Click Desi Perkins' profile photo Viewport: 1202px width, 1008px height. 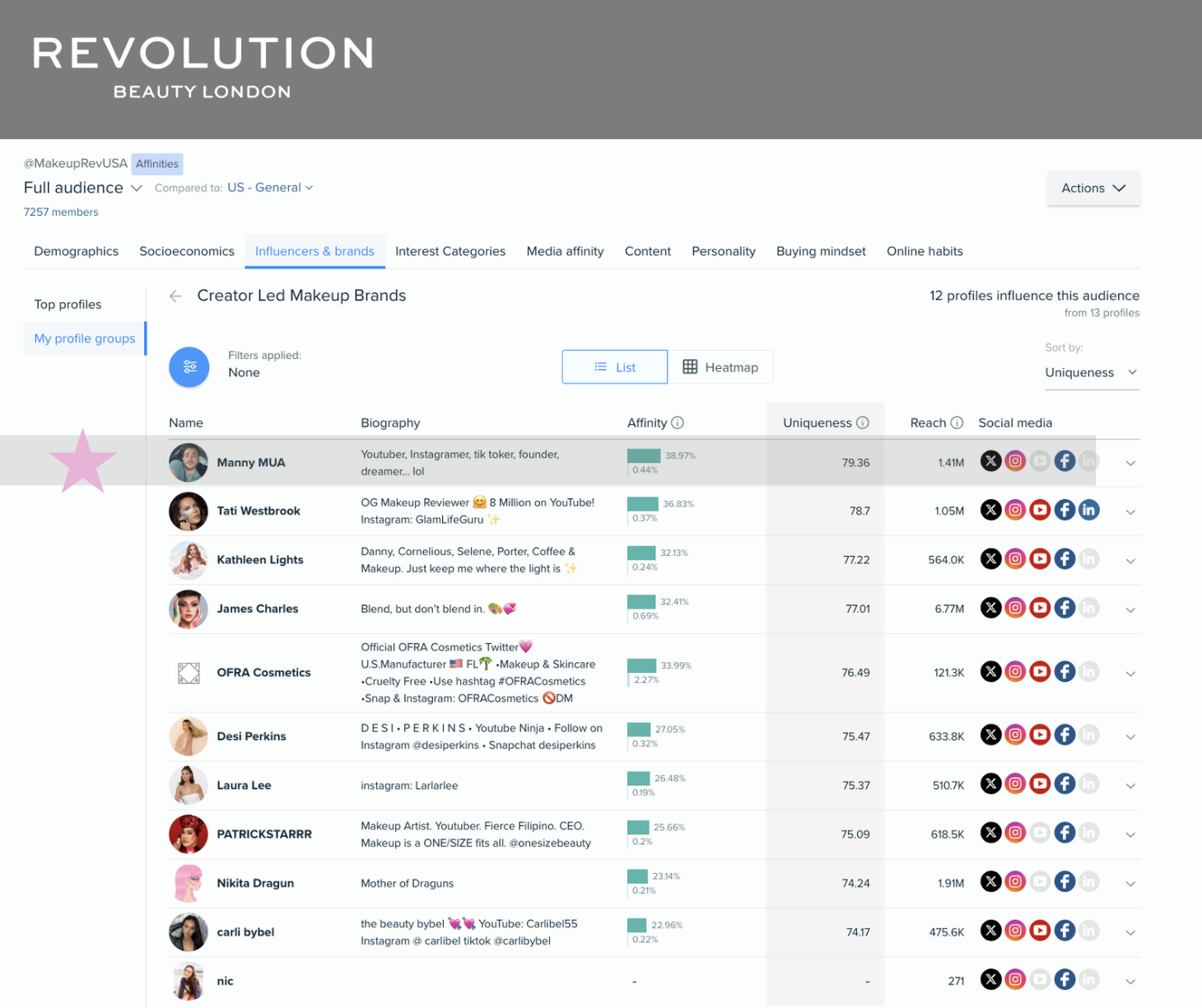click(x=189, y=736)
